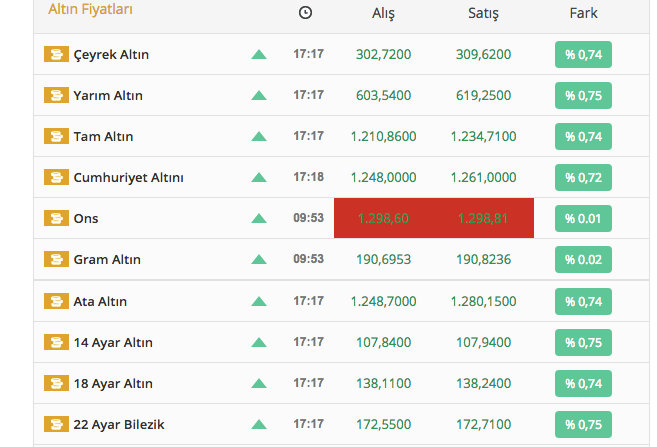Click the Satış column header

(483, 13)
